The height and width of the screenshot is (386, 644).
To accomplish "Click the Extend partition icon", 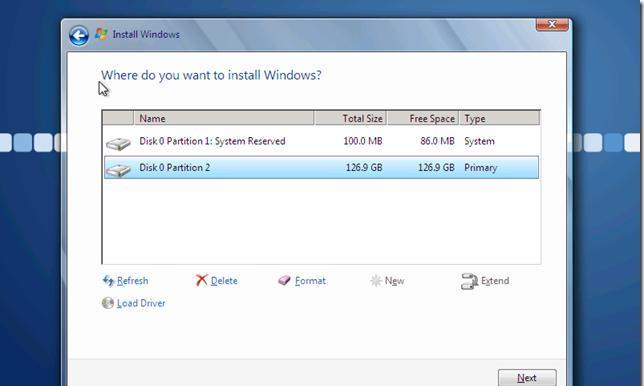I will [469, 281].
